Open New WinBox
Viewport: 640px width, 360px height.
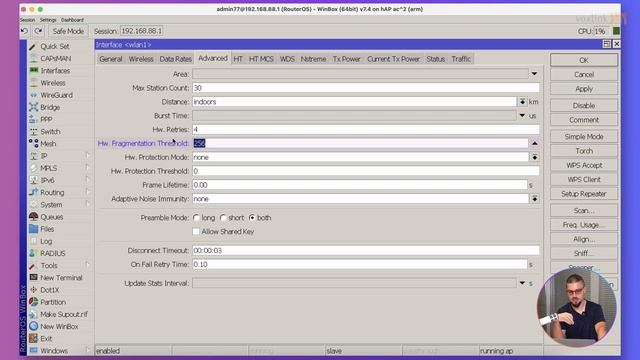tap(59, 327)
